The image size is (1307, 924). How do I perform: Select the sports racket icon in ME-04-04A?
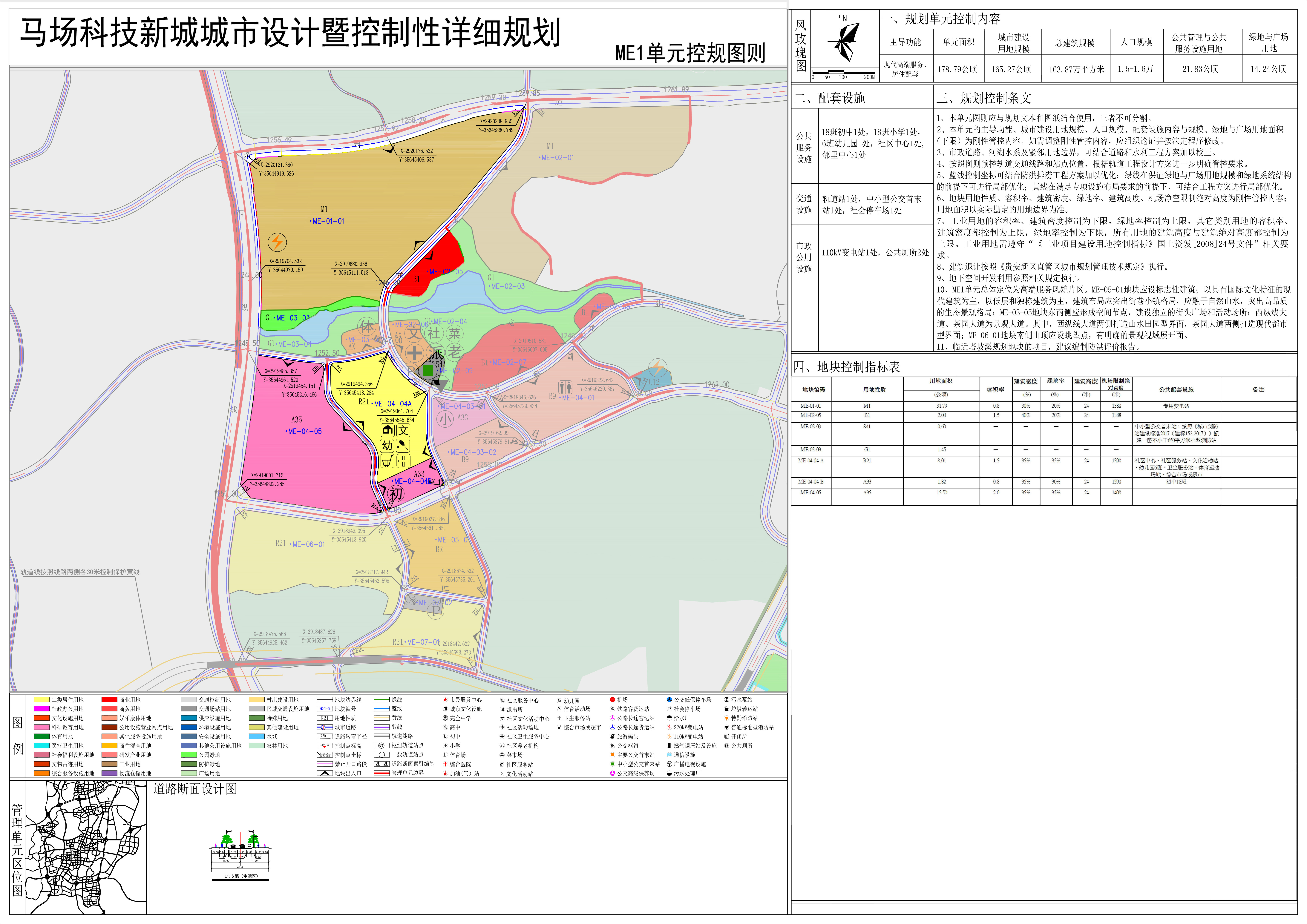pyautogui.click(x=403, y=446)
